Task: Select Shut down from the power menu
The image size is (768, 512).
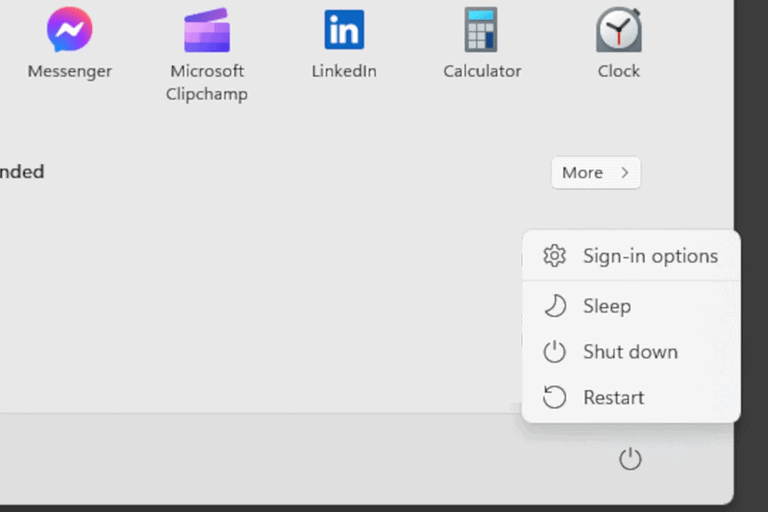Action: 630,352
